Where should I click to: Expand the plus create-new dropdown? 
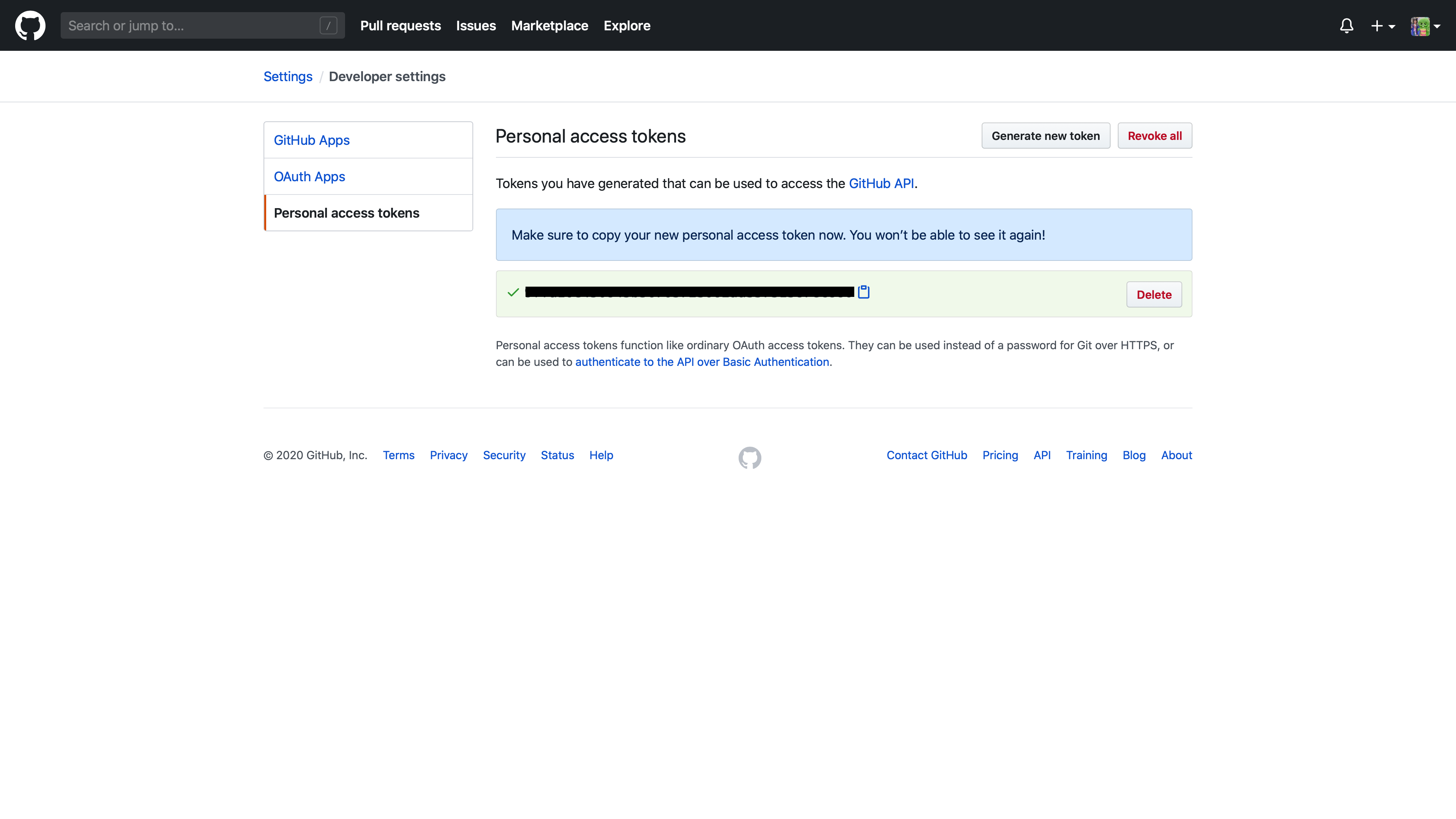click(x=1382, y=25)
